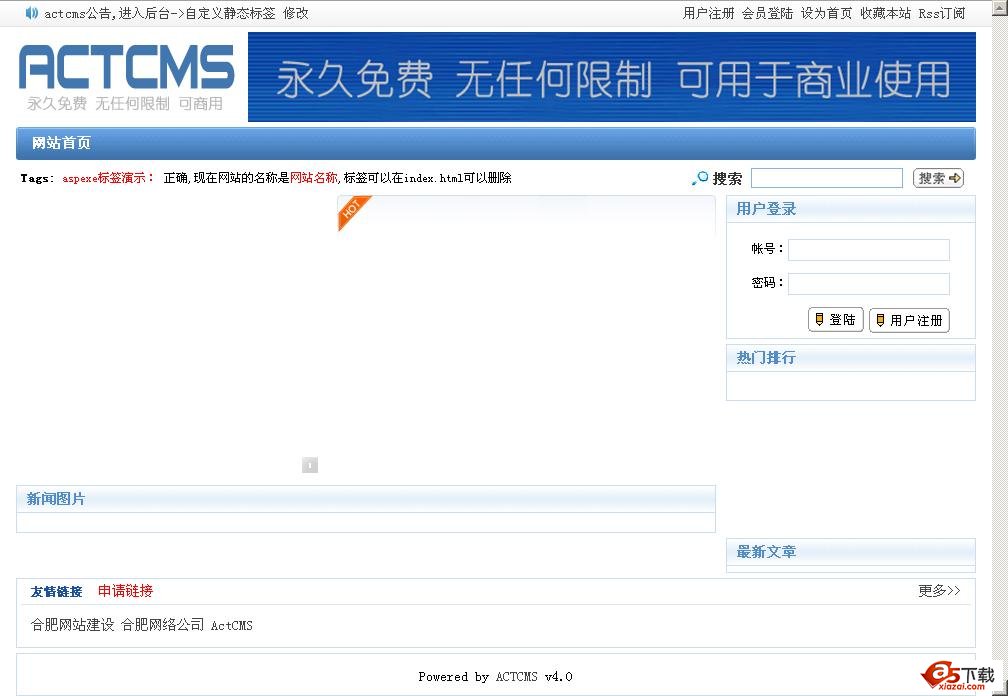1008x696 pixels.
Task: Open the aspexe标签演示 red link
Action: coord(105,177)
